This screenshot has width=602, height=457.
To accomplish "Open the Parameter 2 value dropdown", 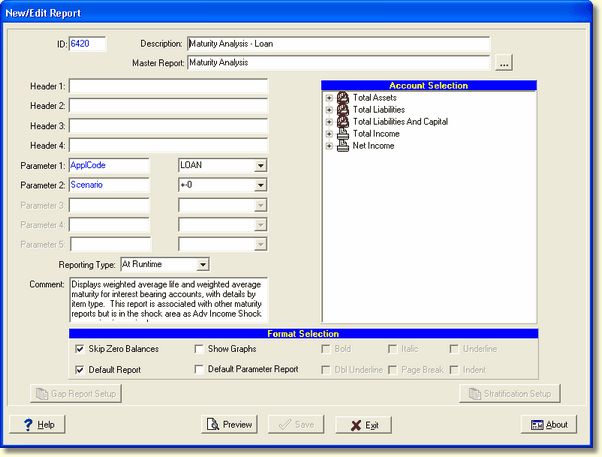I will [259, 186].
